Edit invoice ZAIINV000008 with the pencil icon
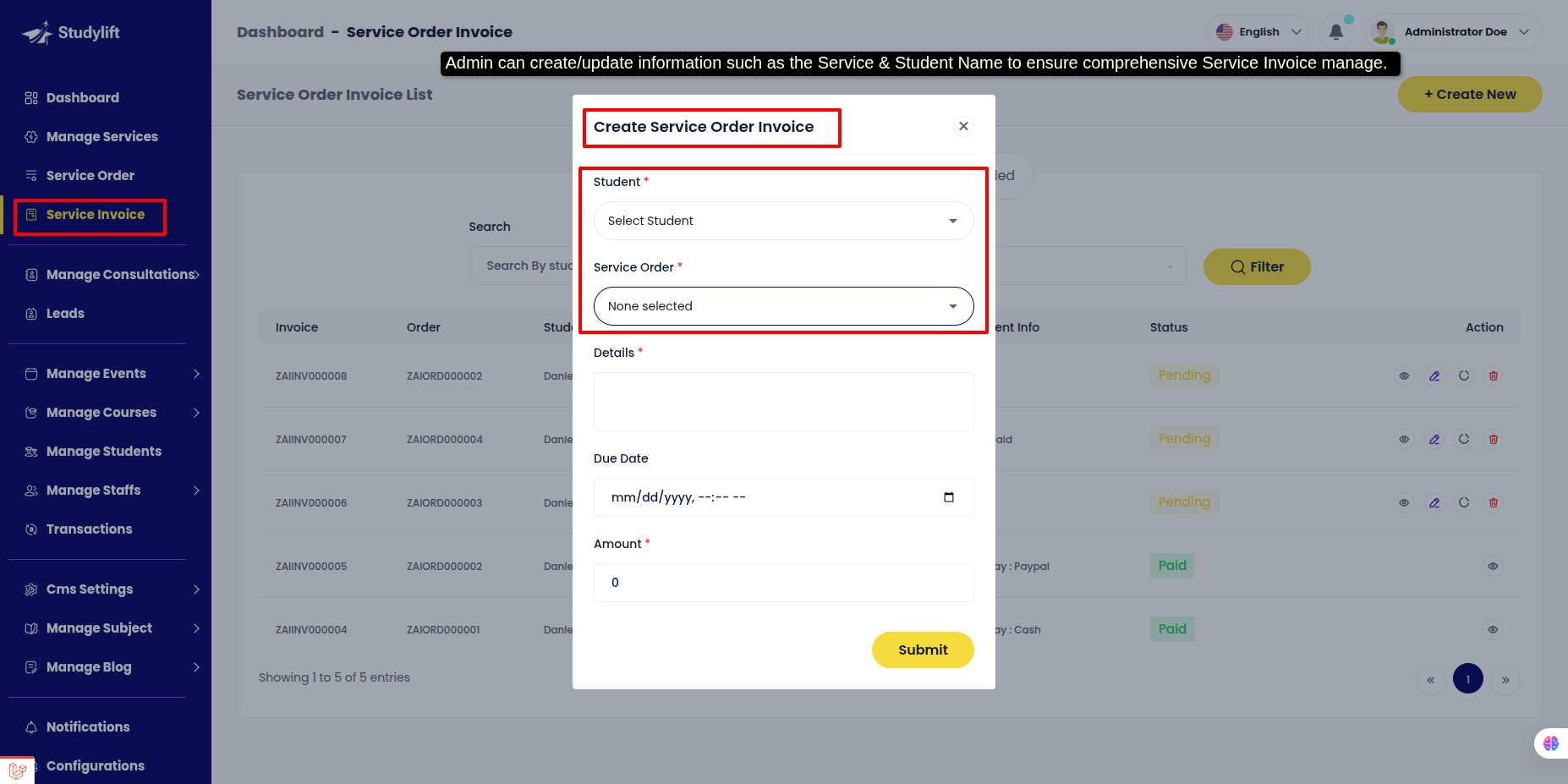This screenshot has width=1568, height=784. (1434, 376)
